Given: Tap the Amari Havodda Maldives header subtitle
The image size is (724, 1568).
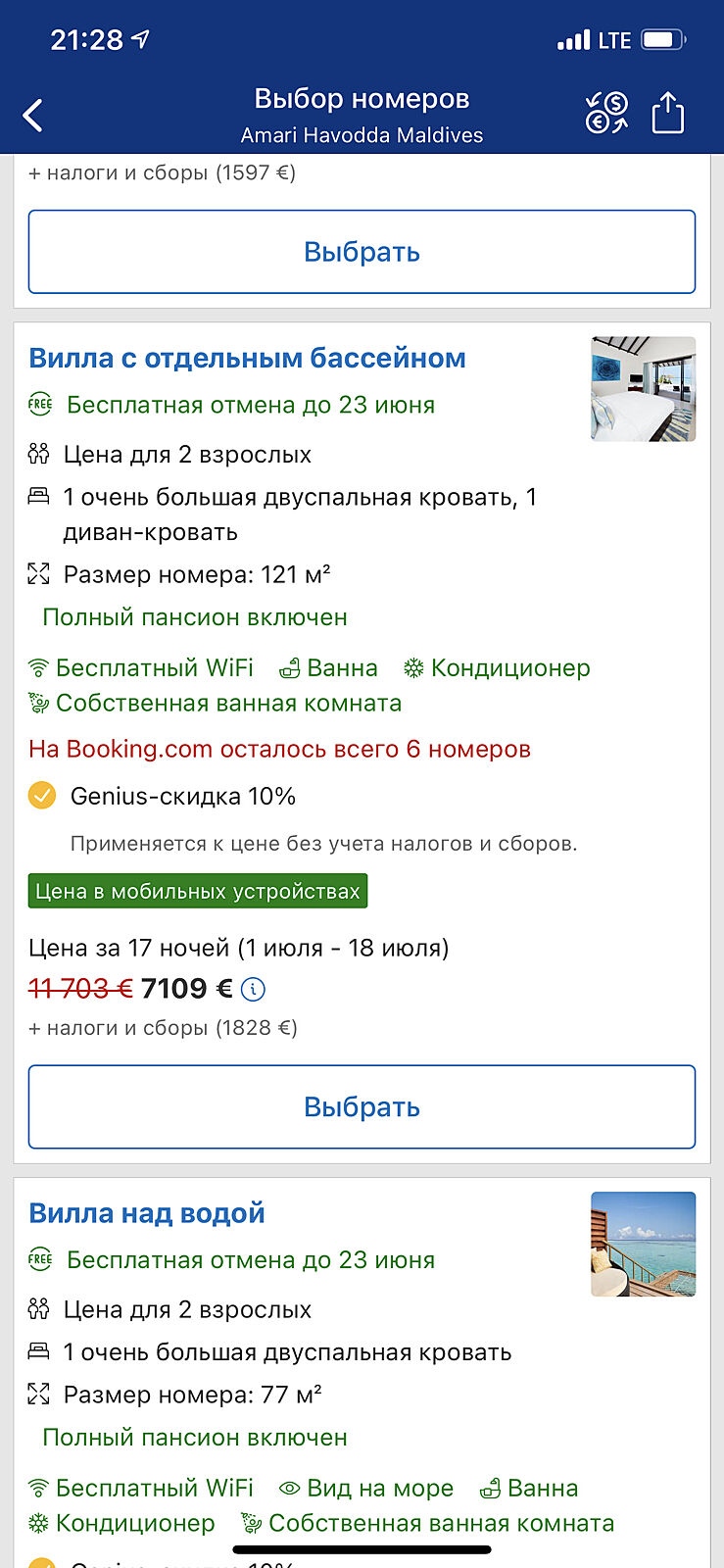Looking at the screenshot, I should [362, 135].
